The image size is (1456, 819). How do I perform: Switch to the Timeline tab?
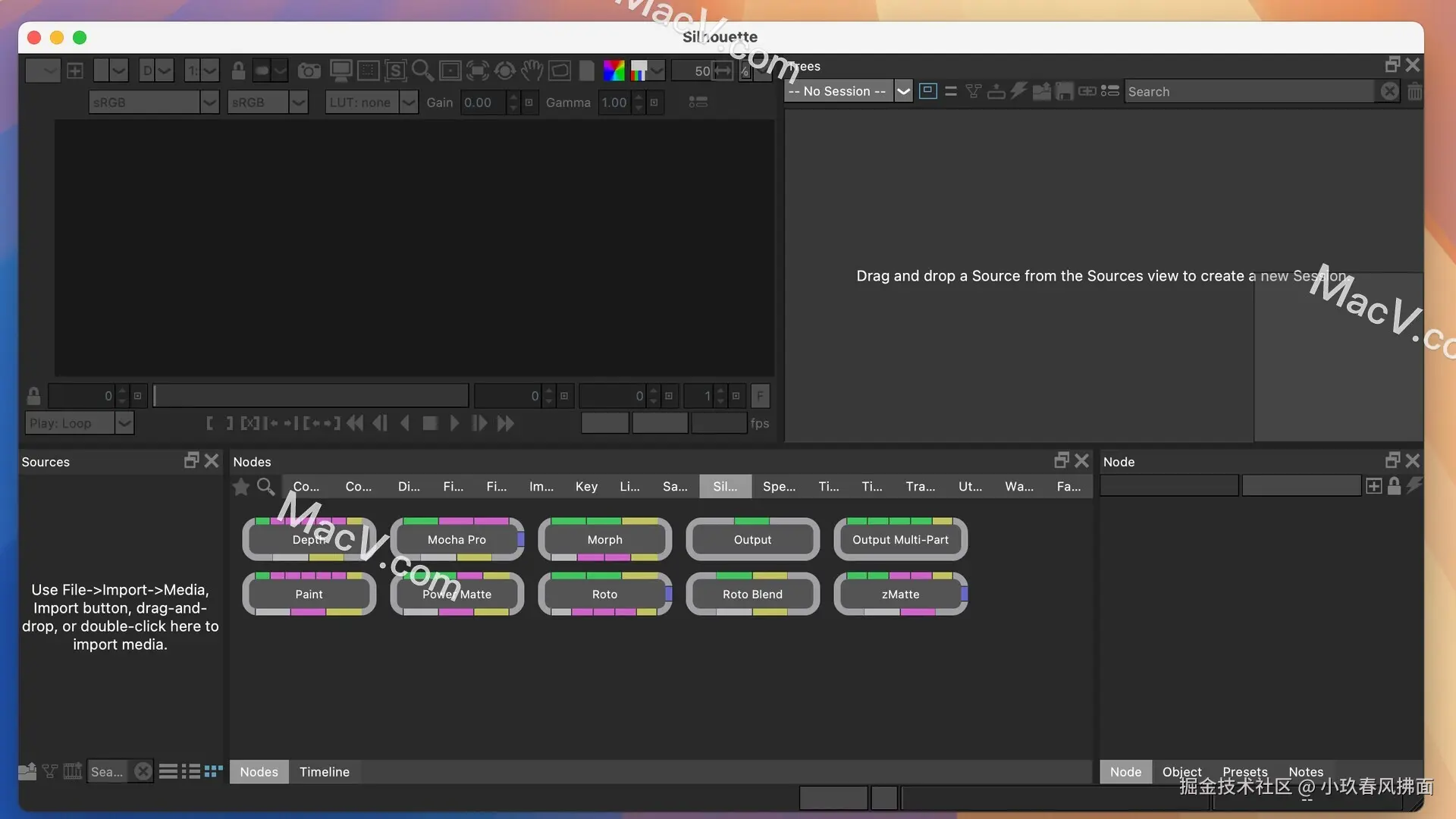tap(324, 772)
